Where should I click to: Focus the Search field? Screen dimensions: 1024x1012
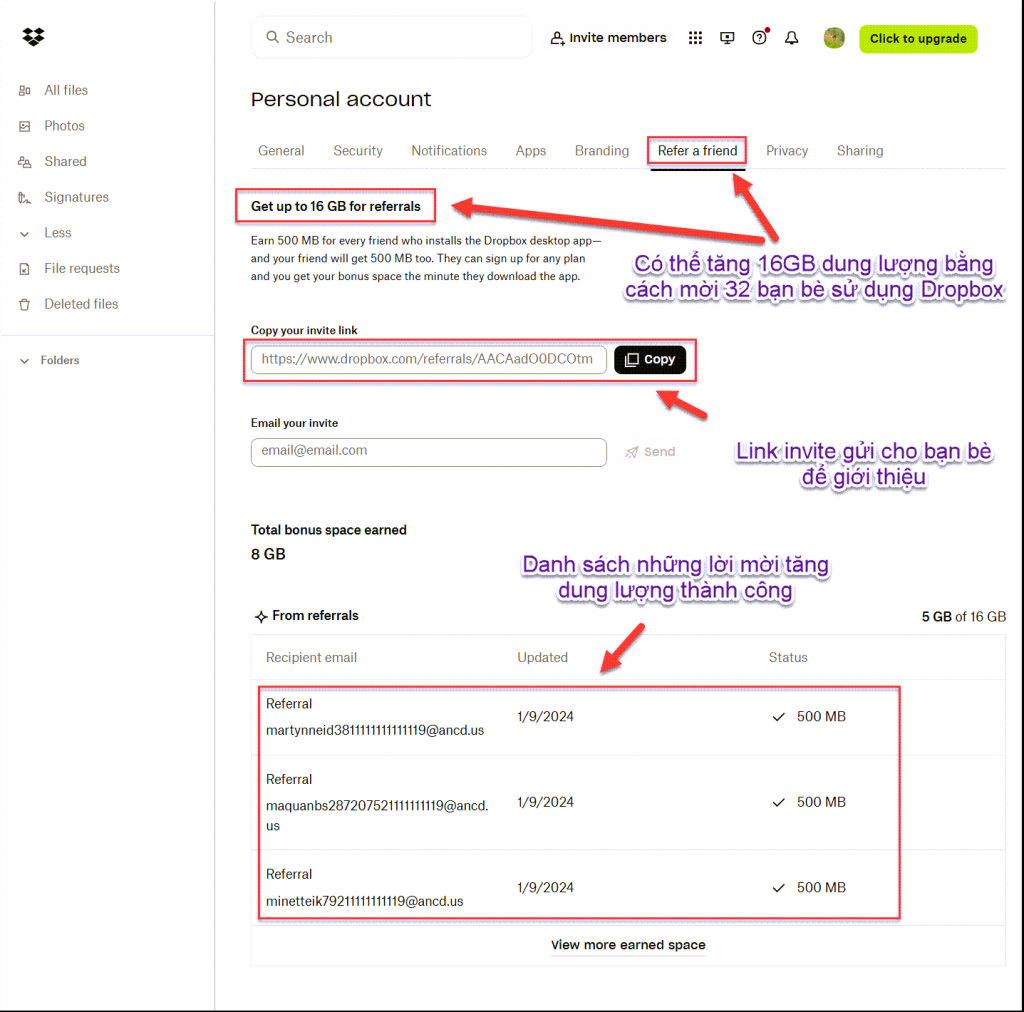391,37
